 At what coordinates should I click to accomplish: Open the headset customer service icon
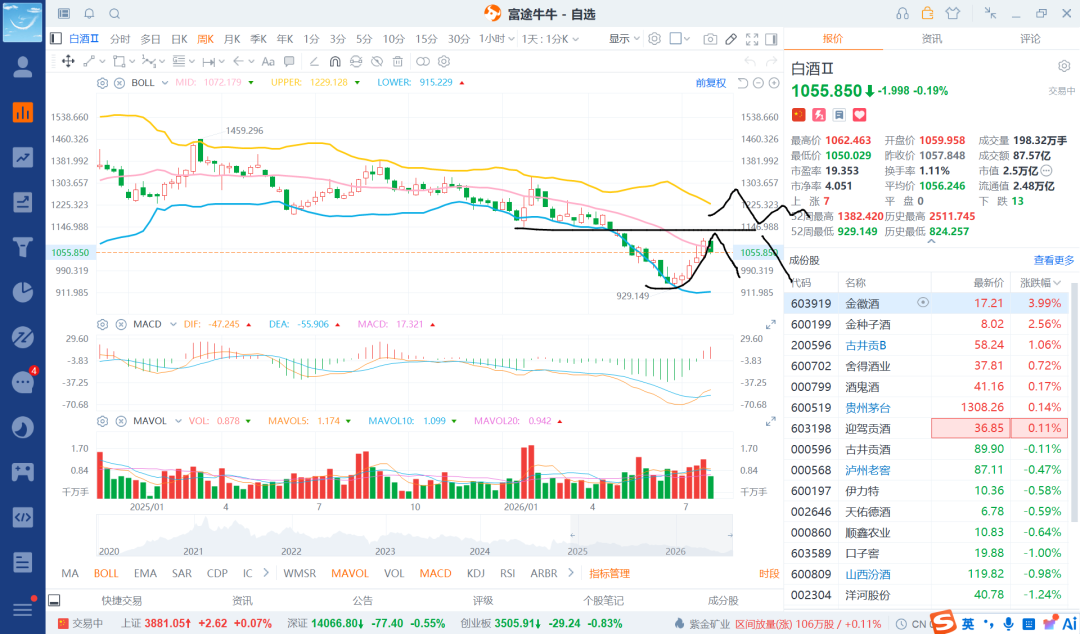(902, 14)
